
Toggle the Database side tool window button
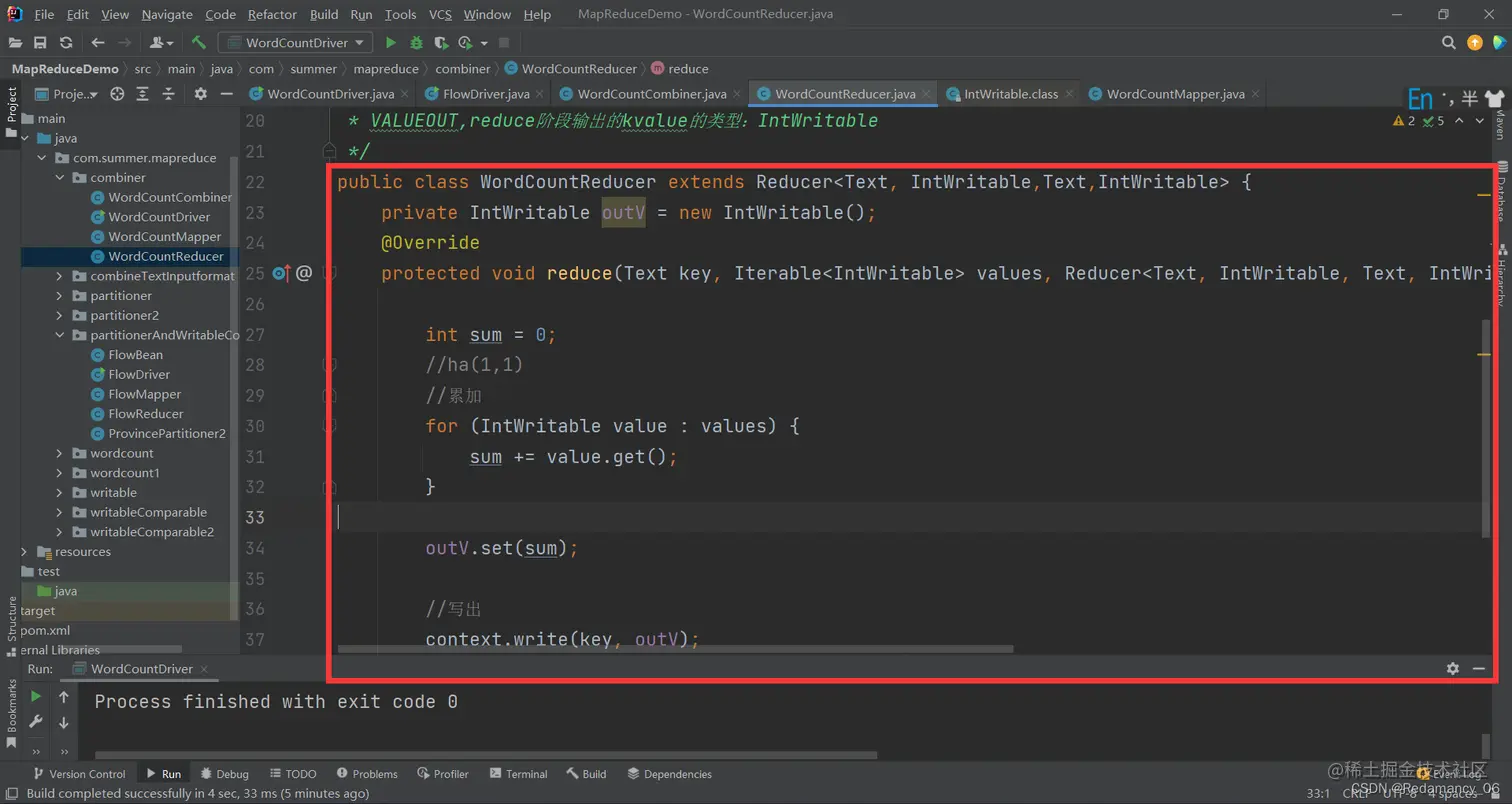click(1500, 192)
